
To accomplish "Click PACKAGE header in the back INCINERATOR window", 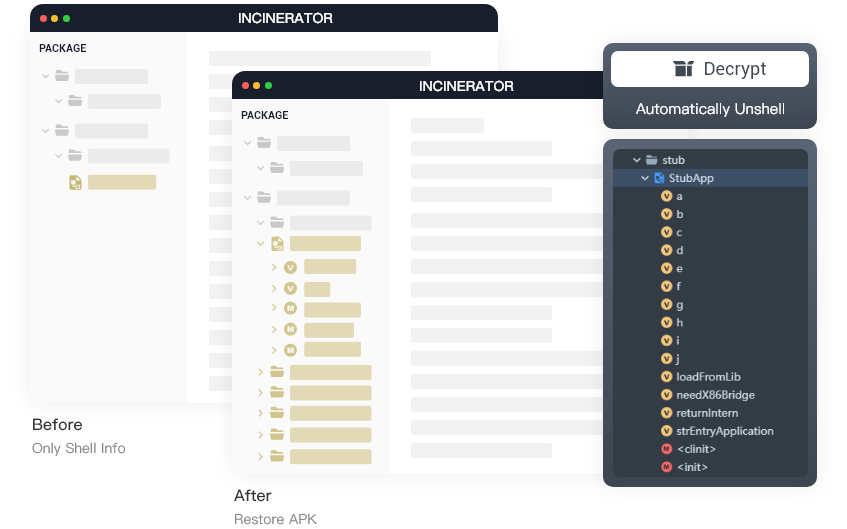I will pos(63,48).
